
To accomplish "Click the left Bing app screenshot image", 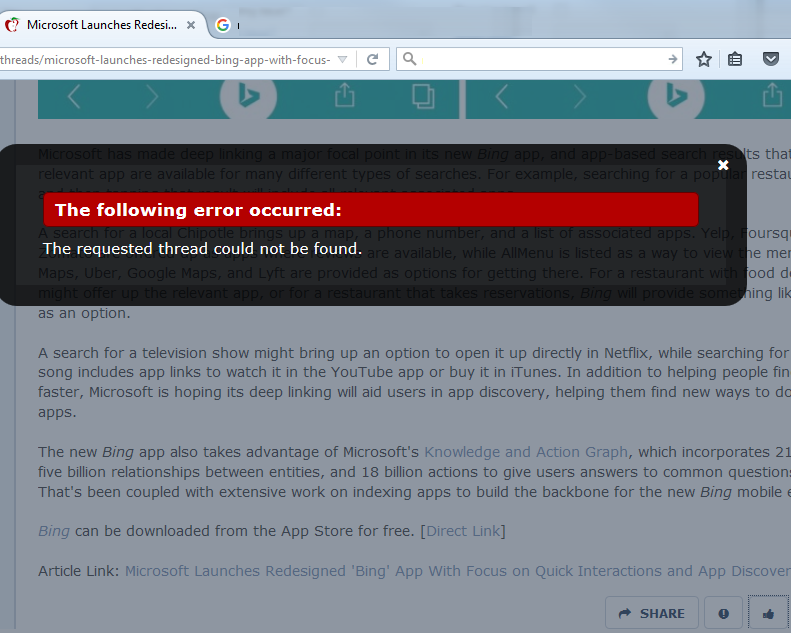I will (248, 99).
